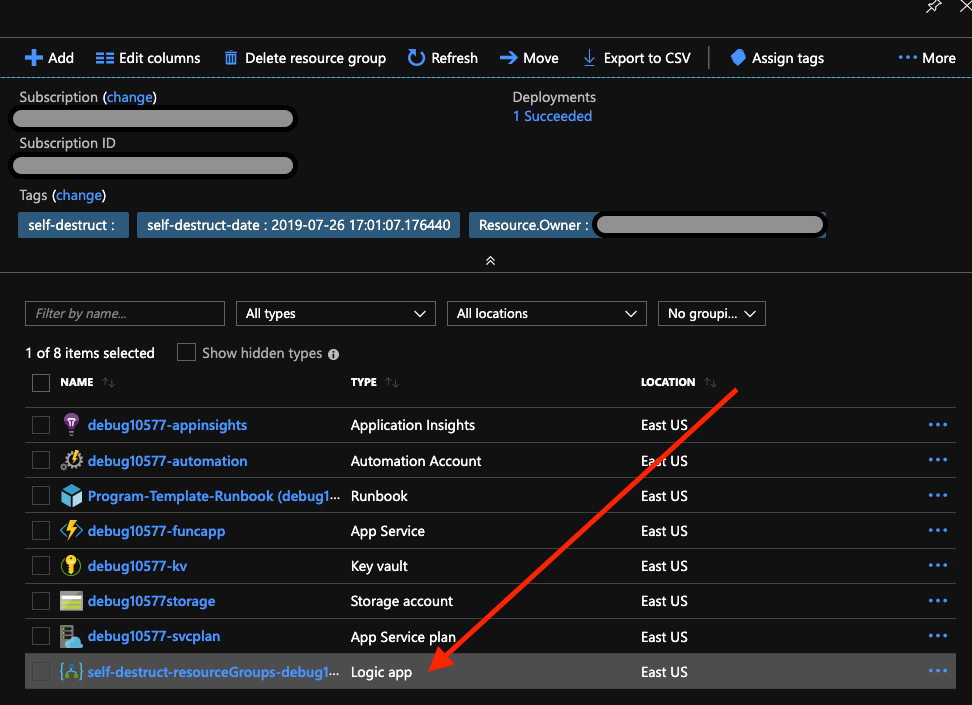The image size is (972, 705).
Task: Open the No grouping dropdown
Action: (x=712, y=314)
